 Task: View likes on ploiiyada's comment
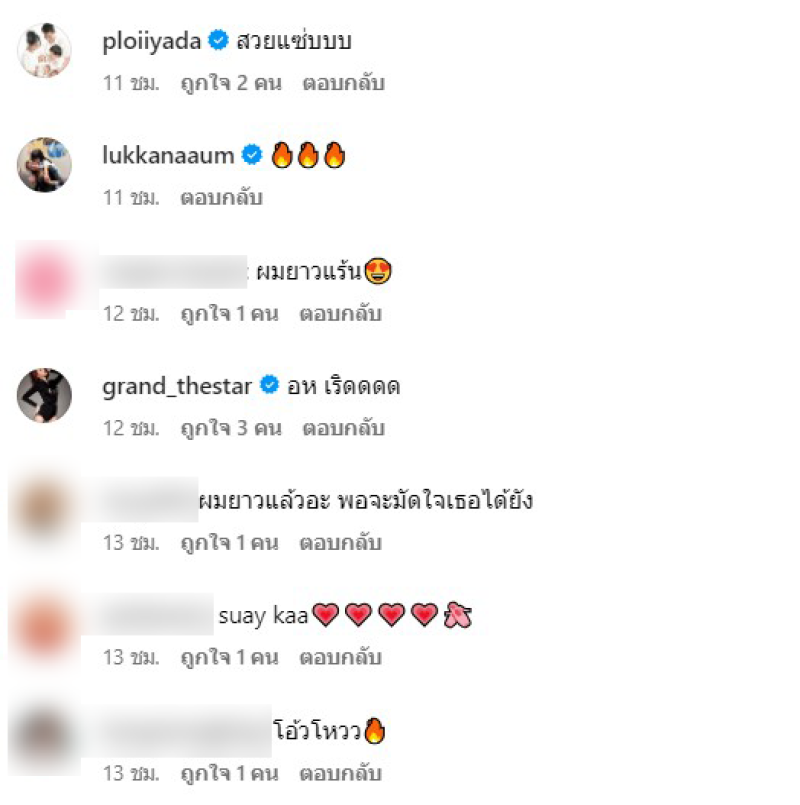pyautogui.click(x=231, y=83)
